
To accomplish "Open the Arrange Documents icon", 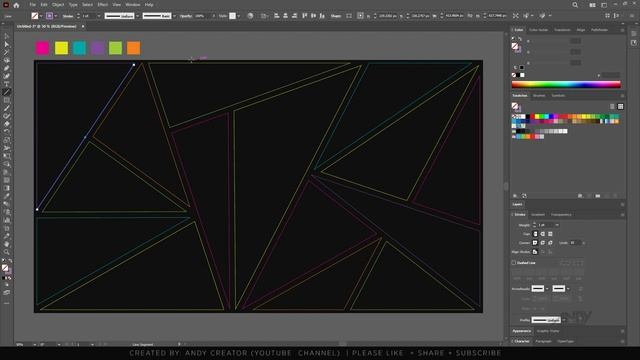I will coord(592,5).
